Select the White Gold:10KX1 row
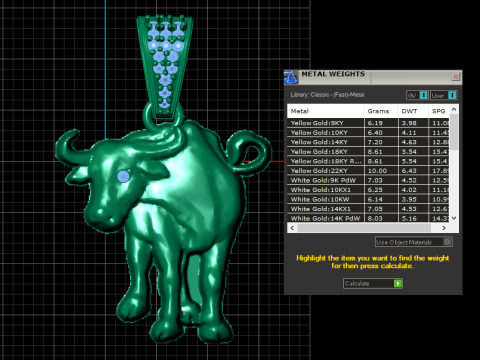 pos(368,190)
